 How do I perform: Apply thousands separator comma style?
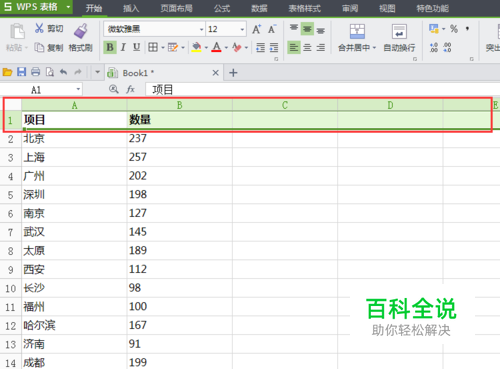pyautogui.click(x=468, y=29)
